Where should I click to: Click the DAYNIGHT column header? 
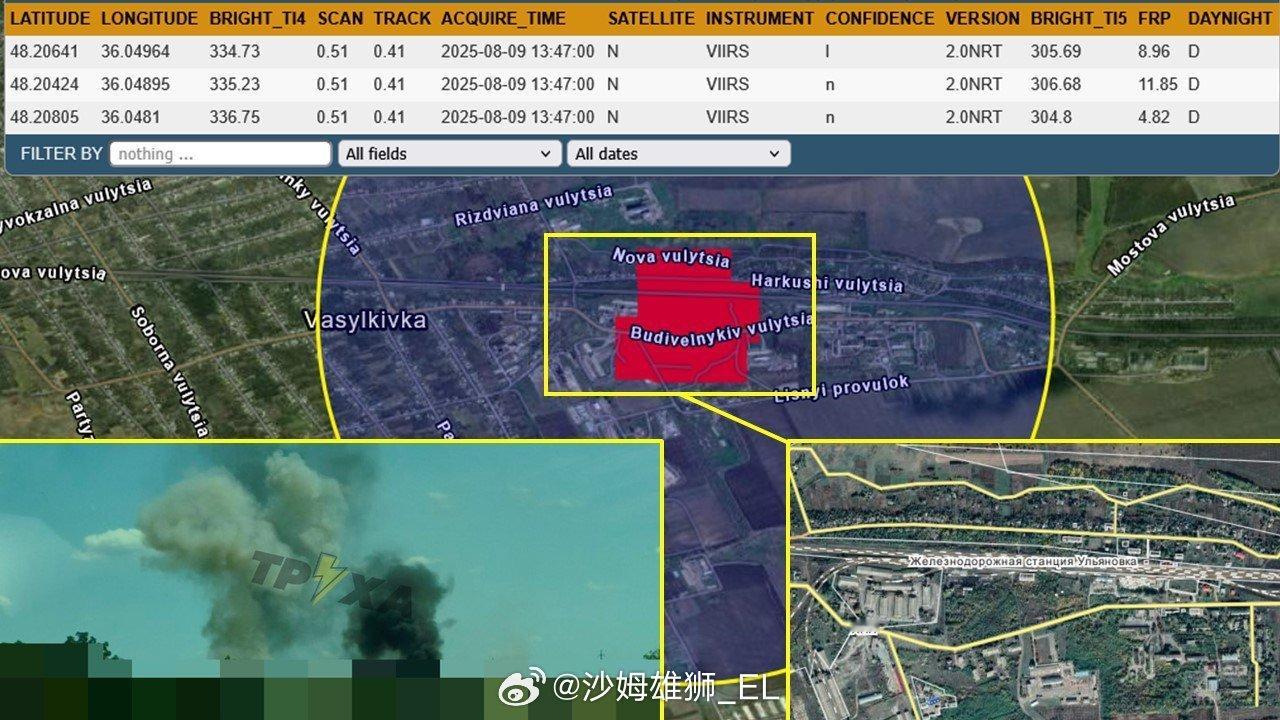(1230, 18)
